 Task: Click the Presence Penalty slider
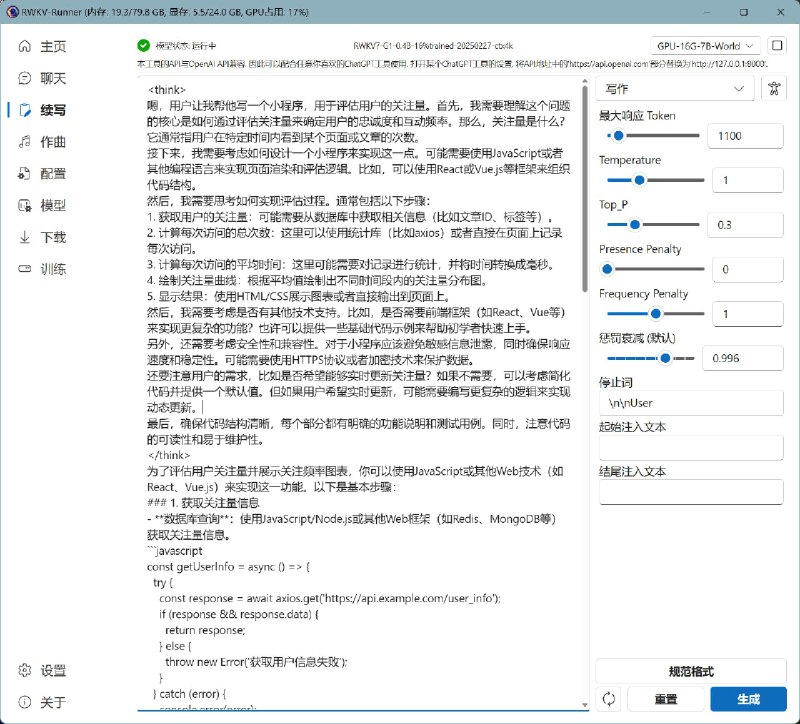tap(655, 269)
